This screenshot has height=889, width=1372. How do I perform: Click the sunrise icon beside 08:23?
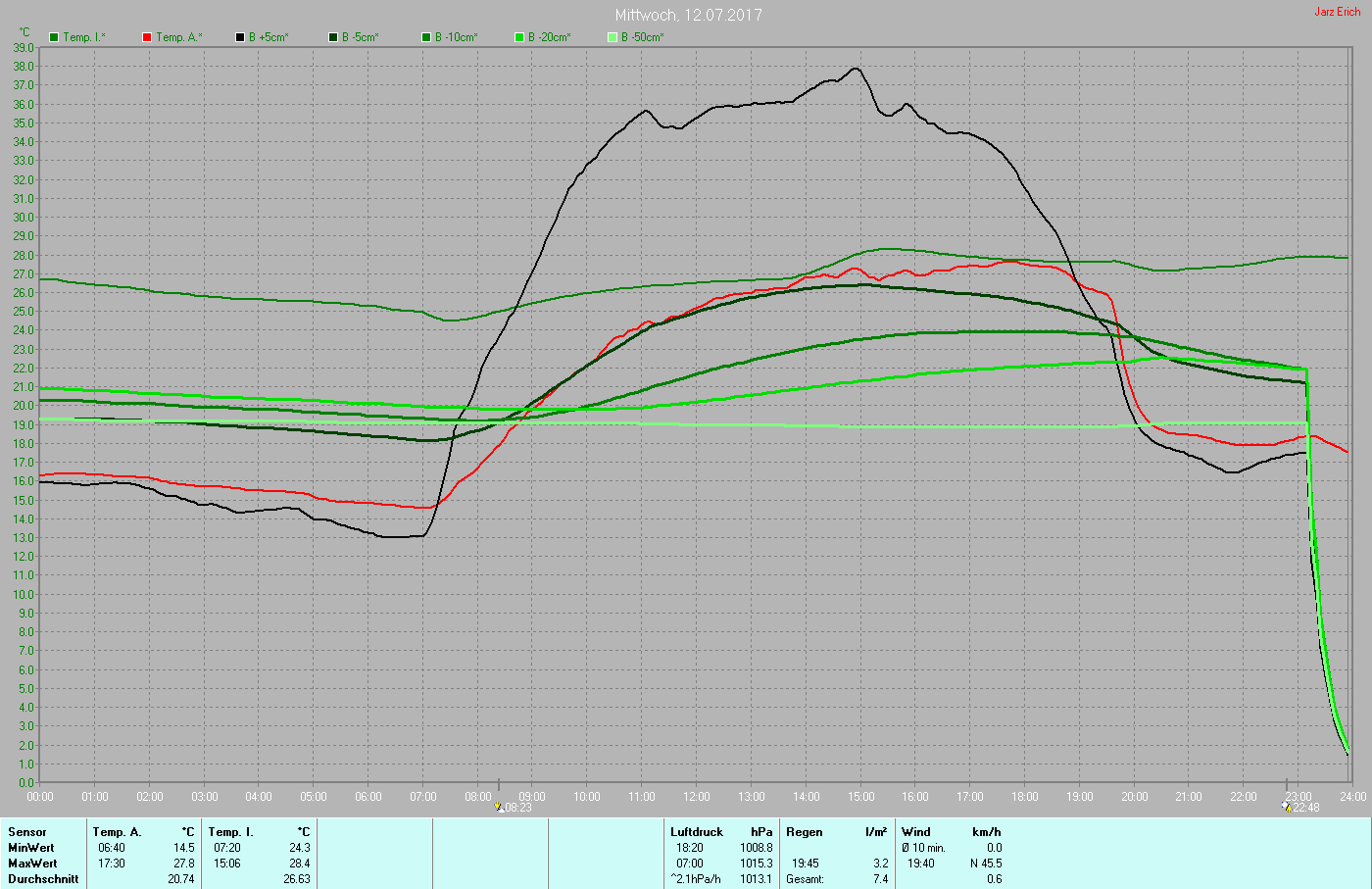tap(501, 808)
